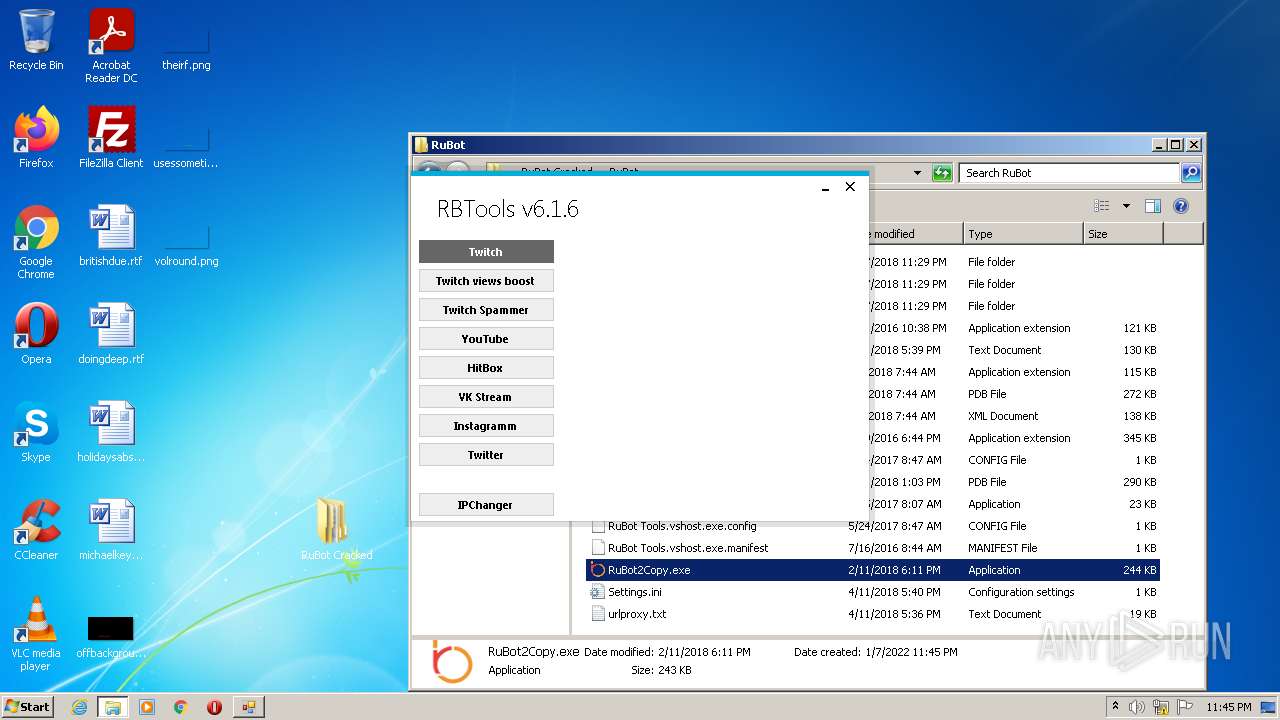
Task: Open the views dropdown arrow in explorer
Action: point(1126,206)
